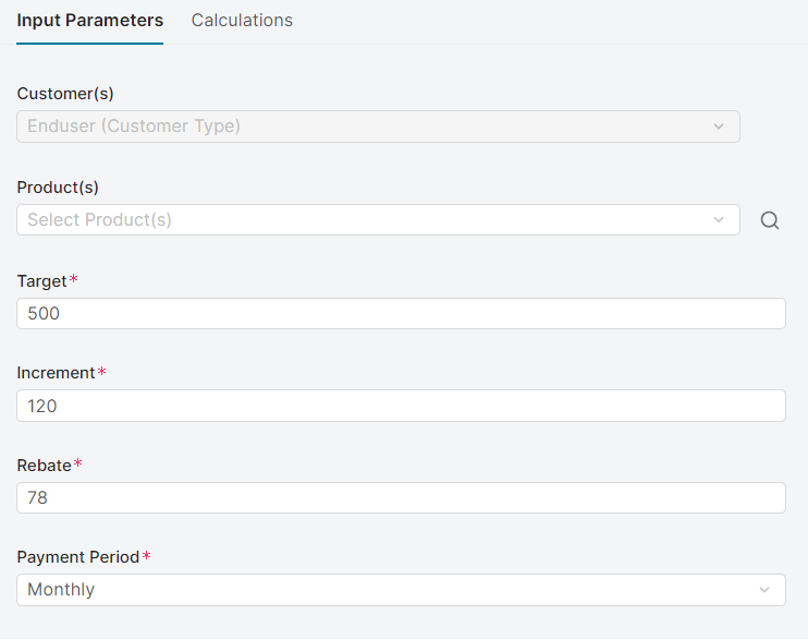
Task: Select the Rebate field showing 78
Action: [400, 498]
